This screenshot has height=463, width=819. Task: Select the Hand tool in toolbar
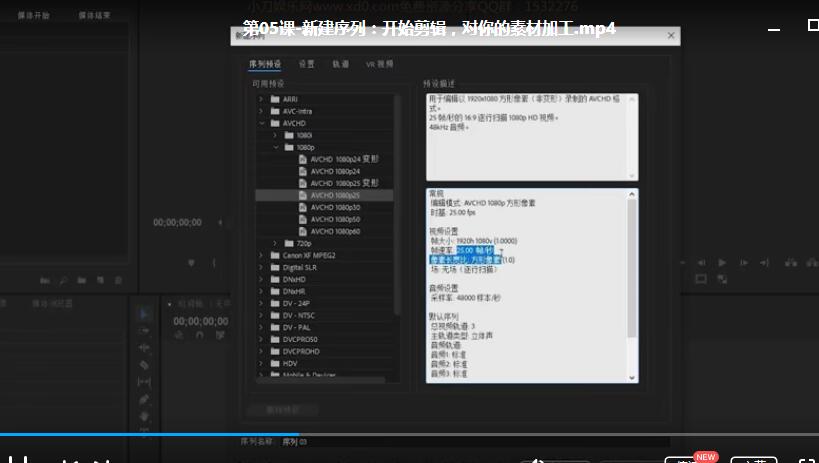144,415
